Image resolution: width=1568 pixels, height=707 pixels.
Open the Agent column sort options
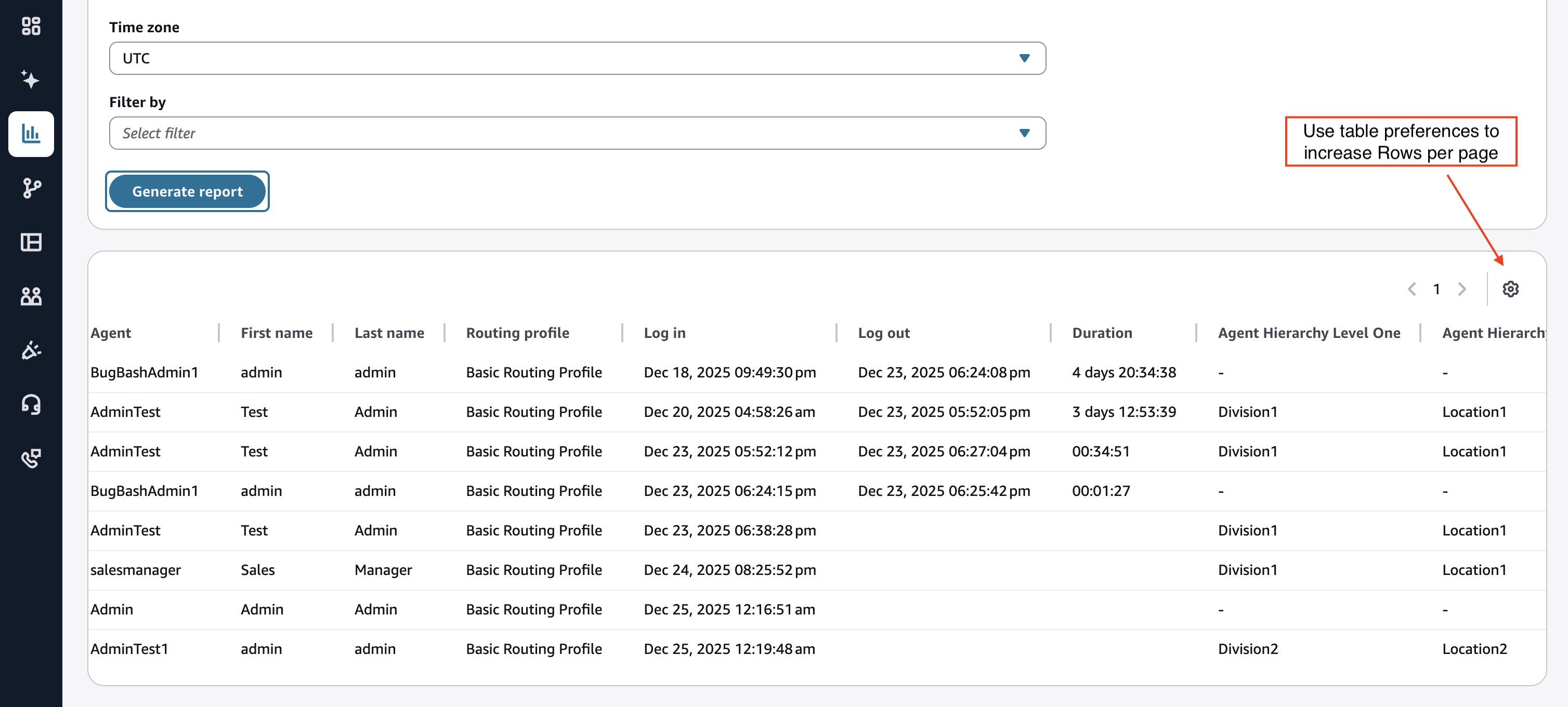click(x=111, y=332)
